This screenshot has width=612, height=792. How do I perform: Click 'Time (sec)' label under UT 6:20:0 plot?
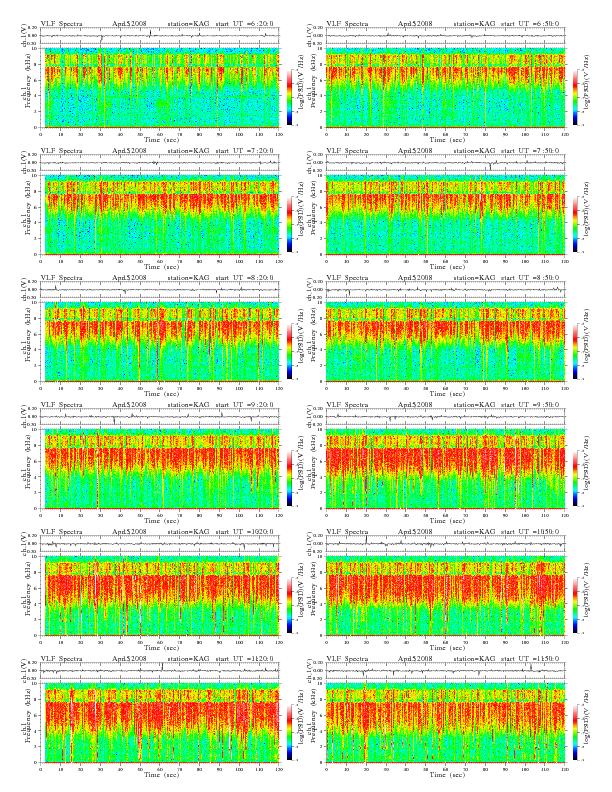coord(160,139)
